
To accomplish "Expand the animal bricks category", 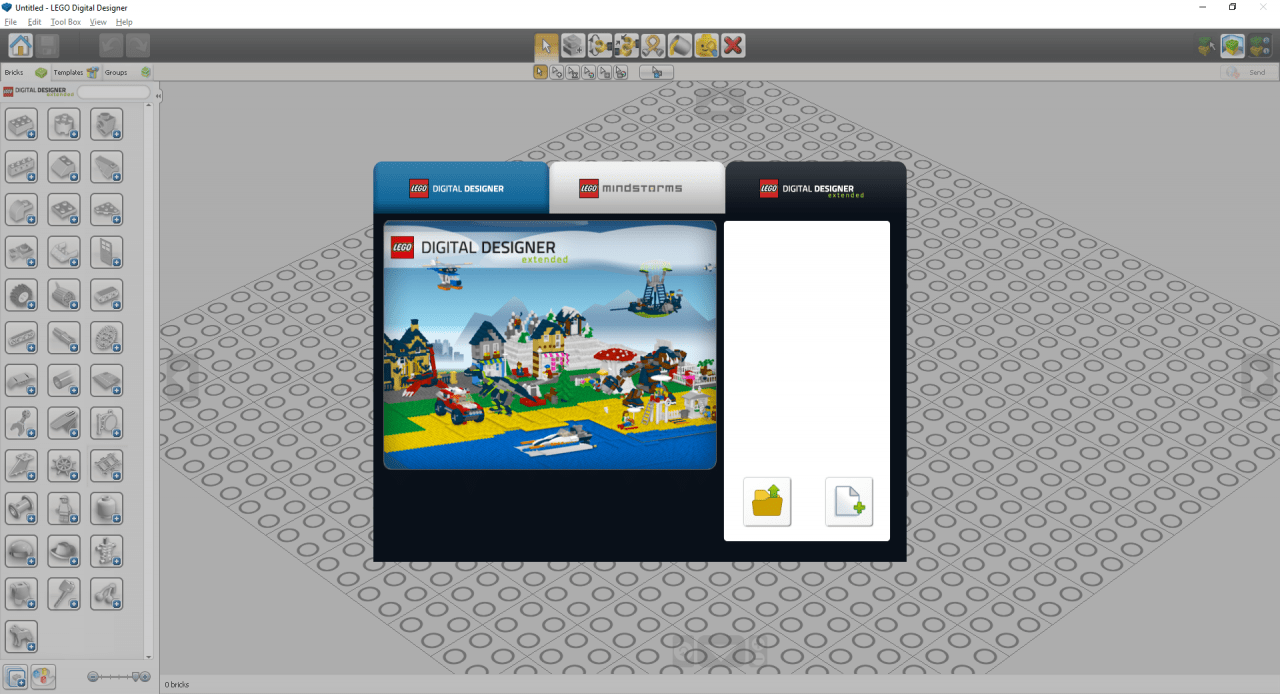I will coord(21,637).
